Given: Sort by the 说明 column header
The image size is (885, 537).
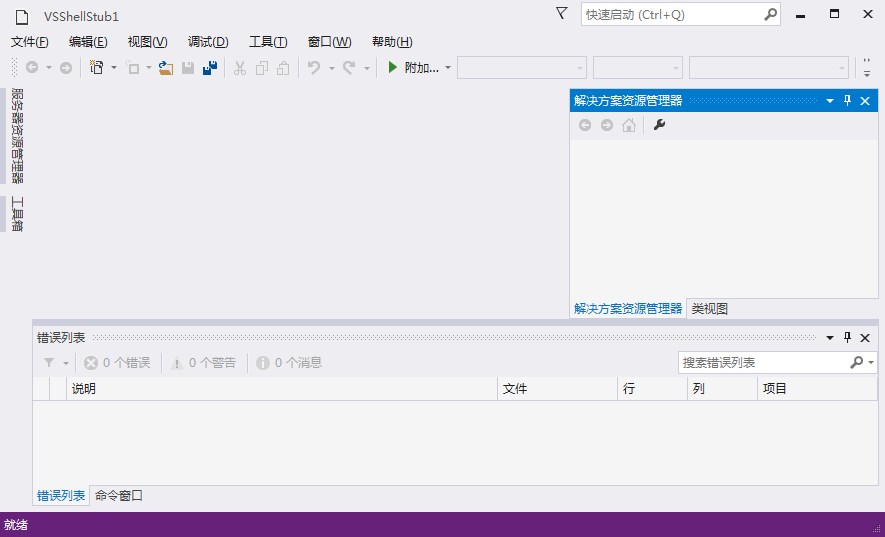Looking at the screenshot, I should point(282,388).
